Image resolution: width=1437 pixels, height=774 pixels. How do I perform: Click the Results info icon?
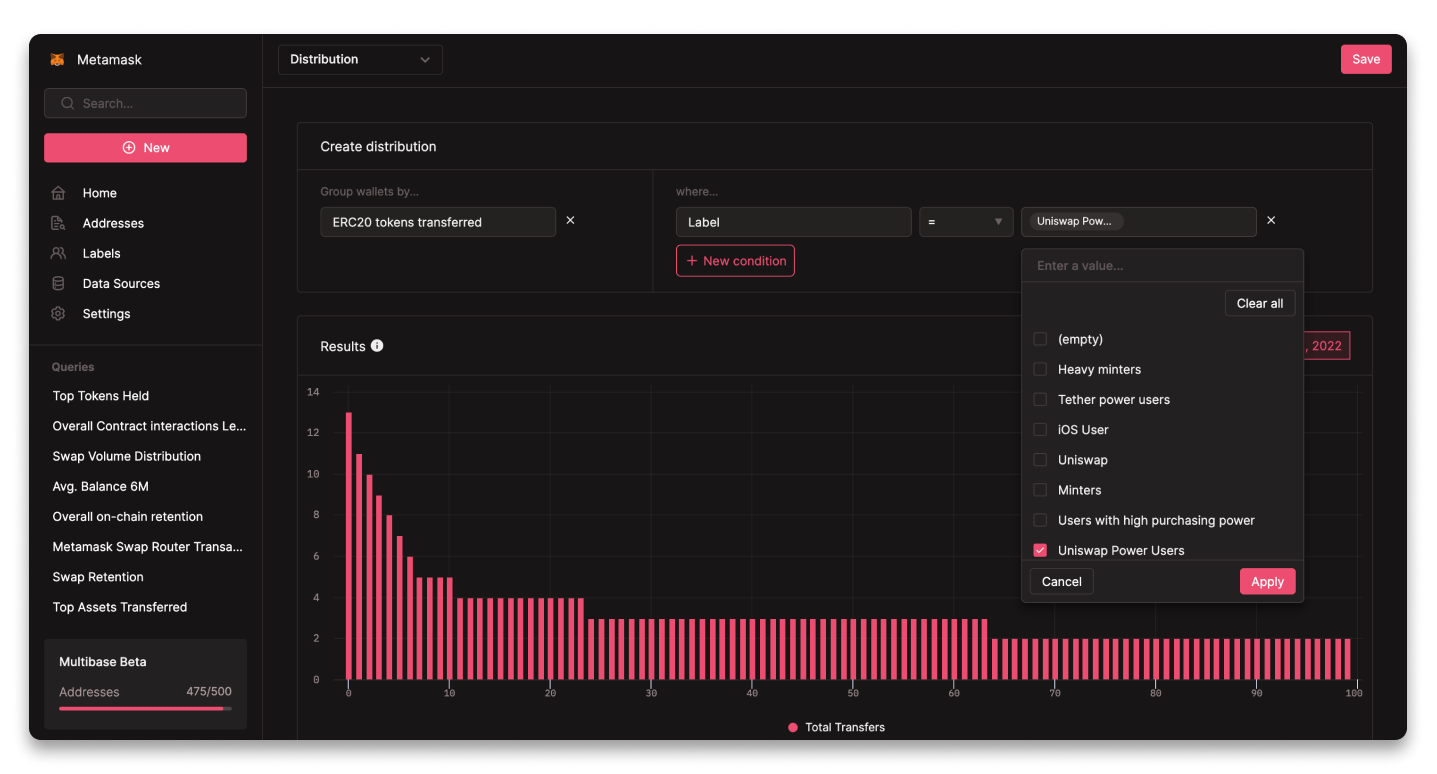click(377, 346)
